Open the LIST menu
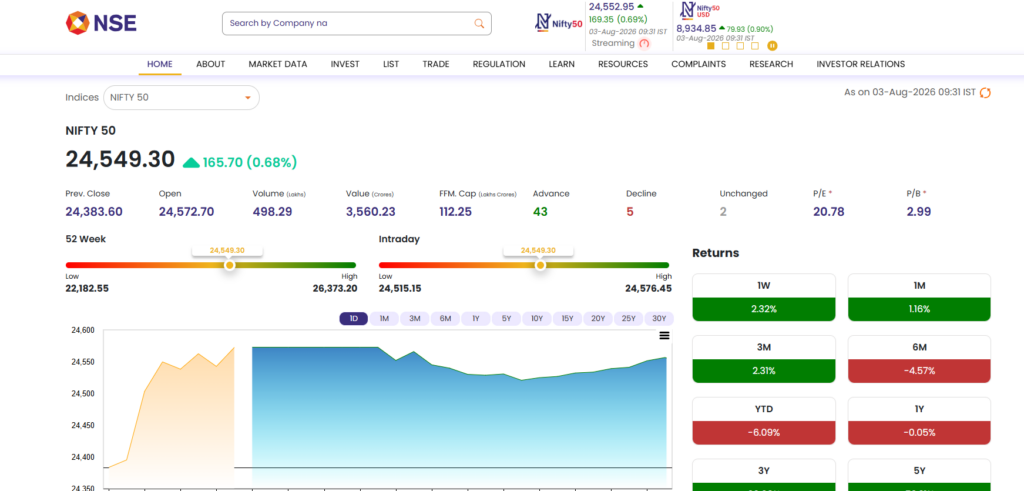 coord(391,64)
